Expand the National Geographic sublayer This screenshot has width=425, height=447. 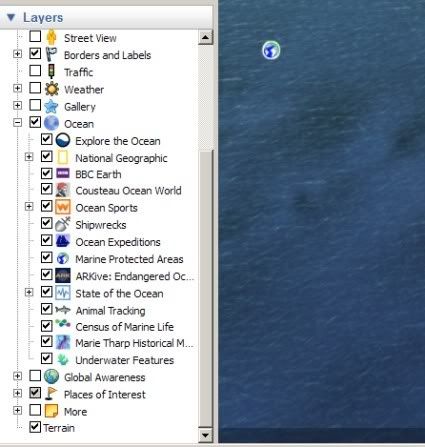click(29, 157)
